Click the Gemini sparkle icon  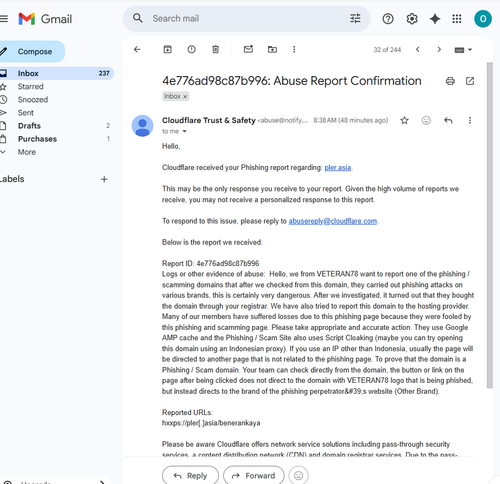click(x=435, y=19)
